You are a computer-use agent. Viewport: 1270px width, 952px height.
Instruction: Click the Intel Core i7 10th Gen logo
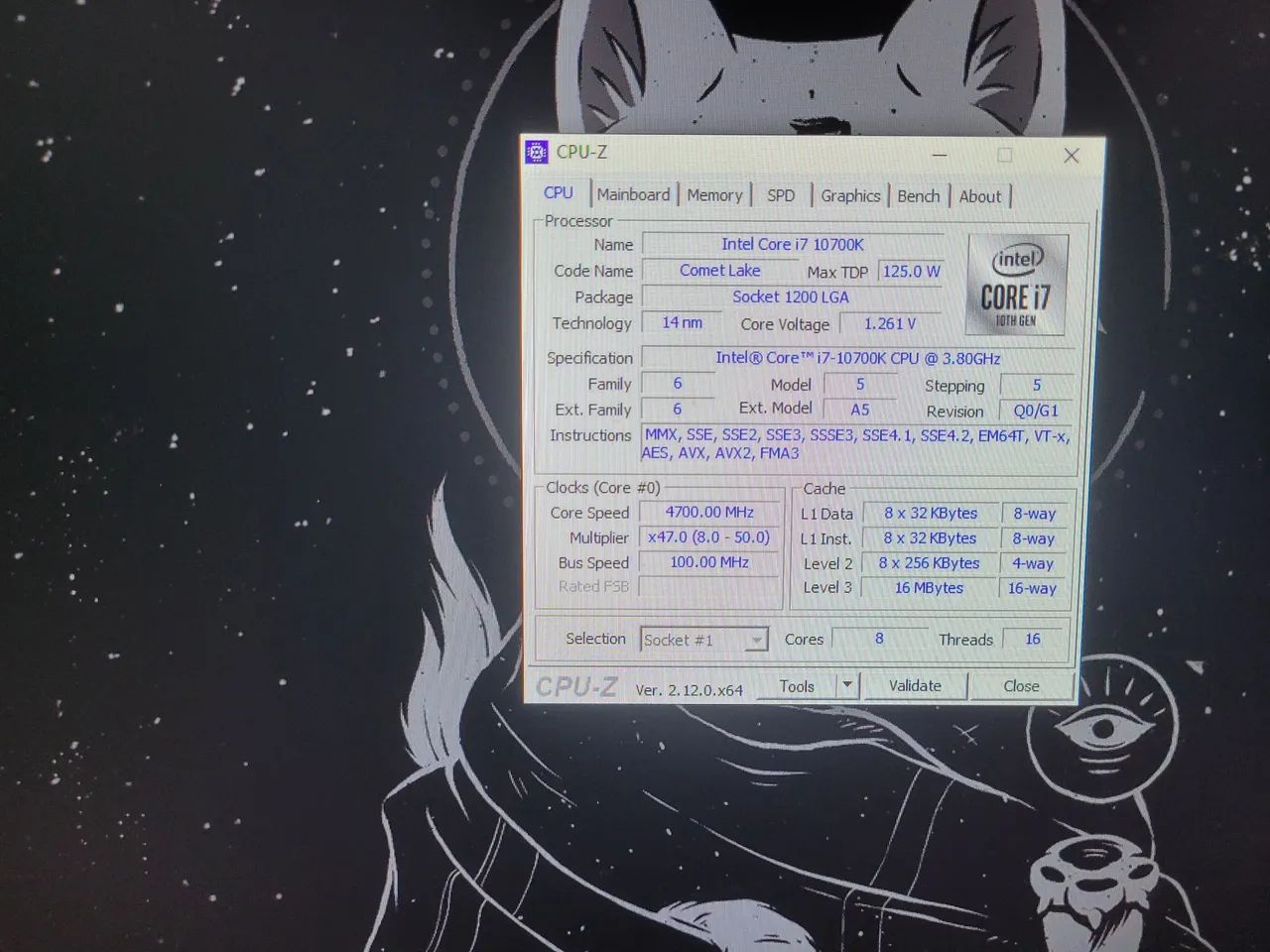click(x=1016, y=286)
